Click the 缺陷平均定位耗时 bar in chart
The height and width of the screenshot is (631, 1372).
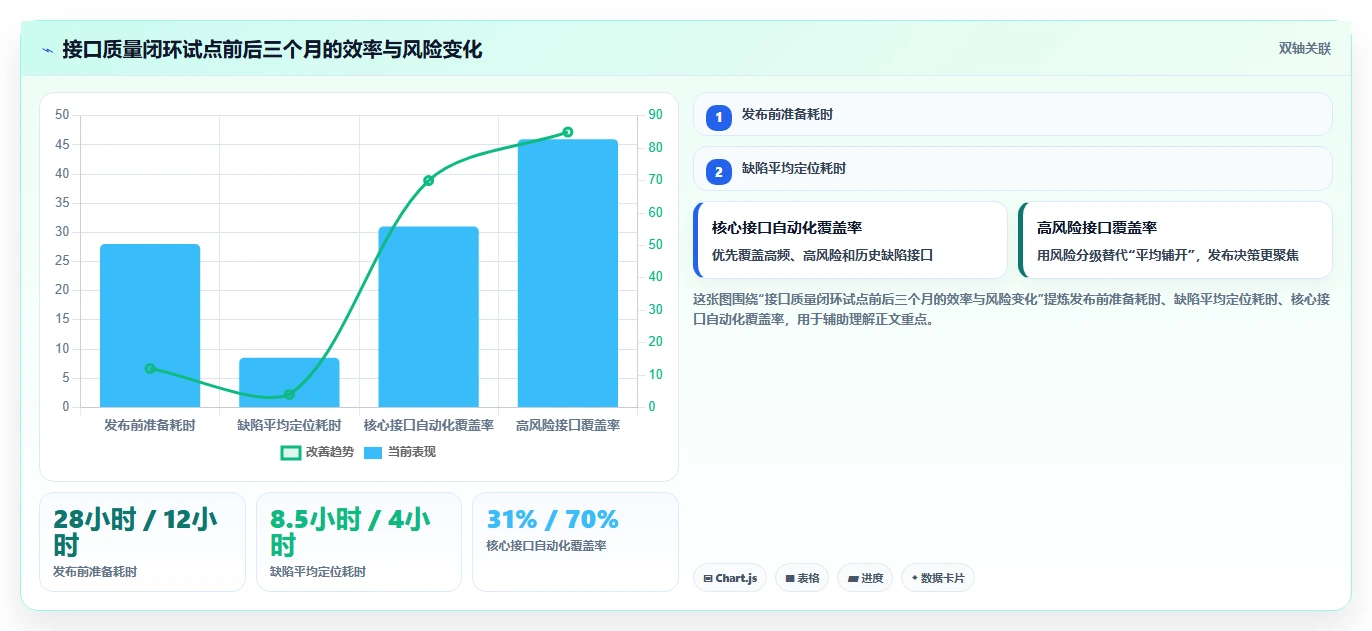click(x=289, y=382)
